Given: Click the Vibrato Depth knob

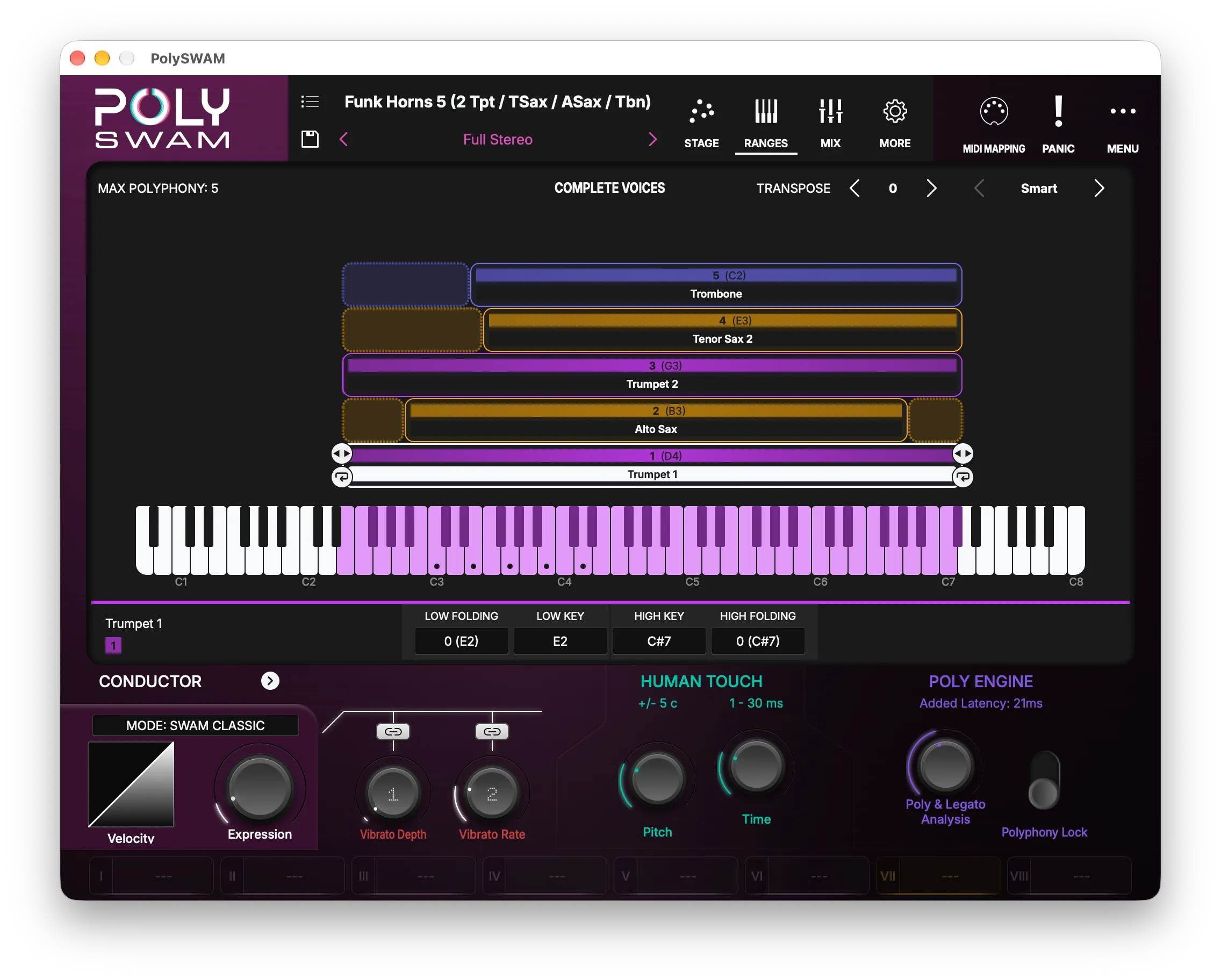Looking at the screenshot, I should click(x=393, y=792).
